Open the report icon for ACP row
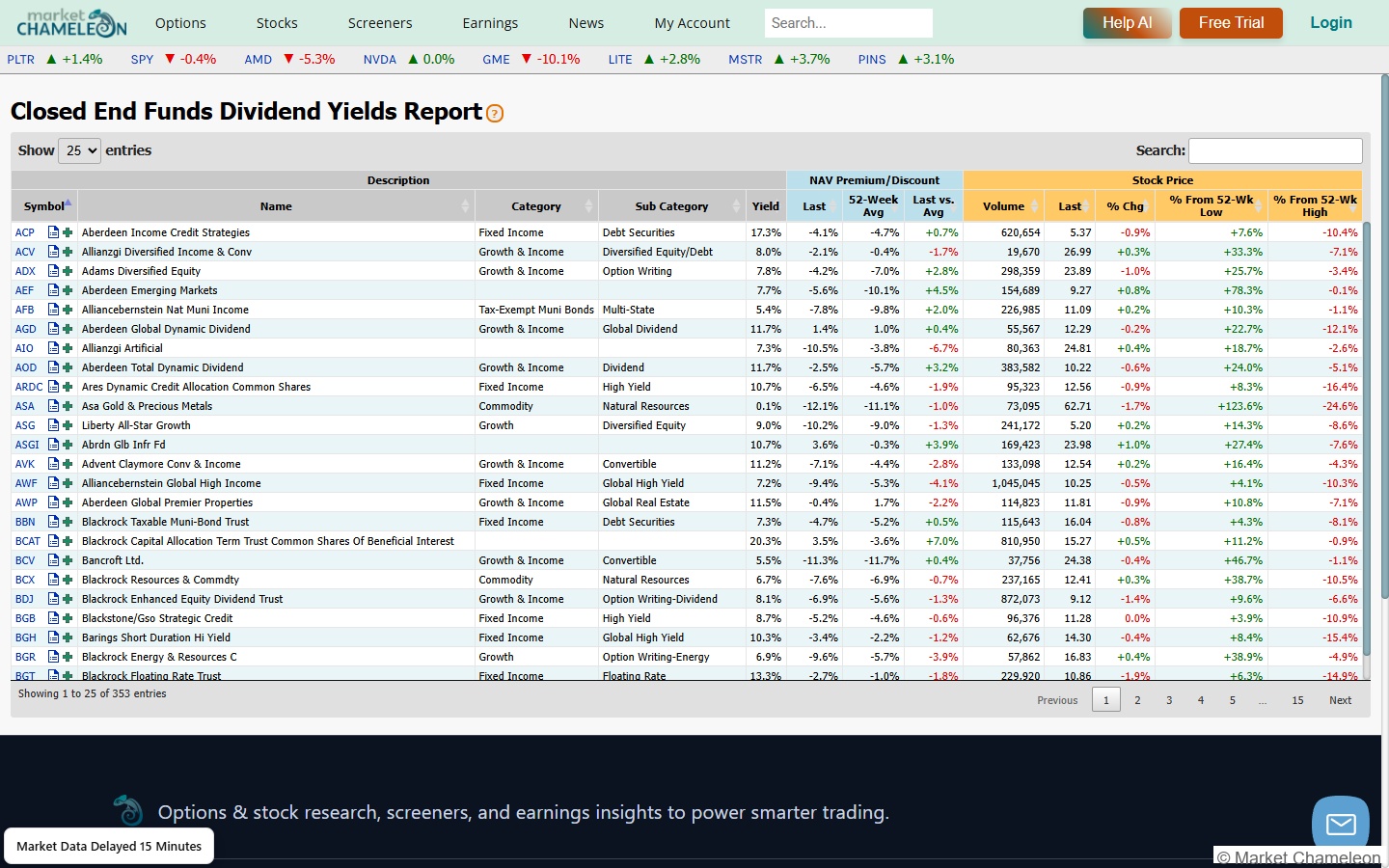Image resolution: width=1389 pixels, height=868 pixels. coord(54,232)
